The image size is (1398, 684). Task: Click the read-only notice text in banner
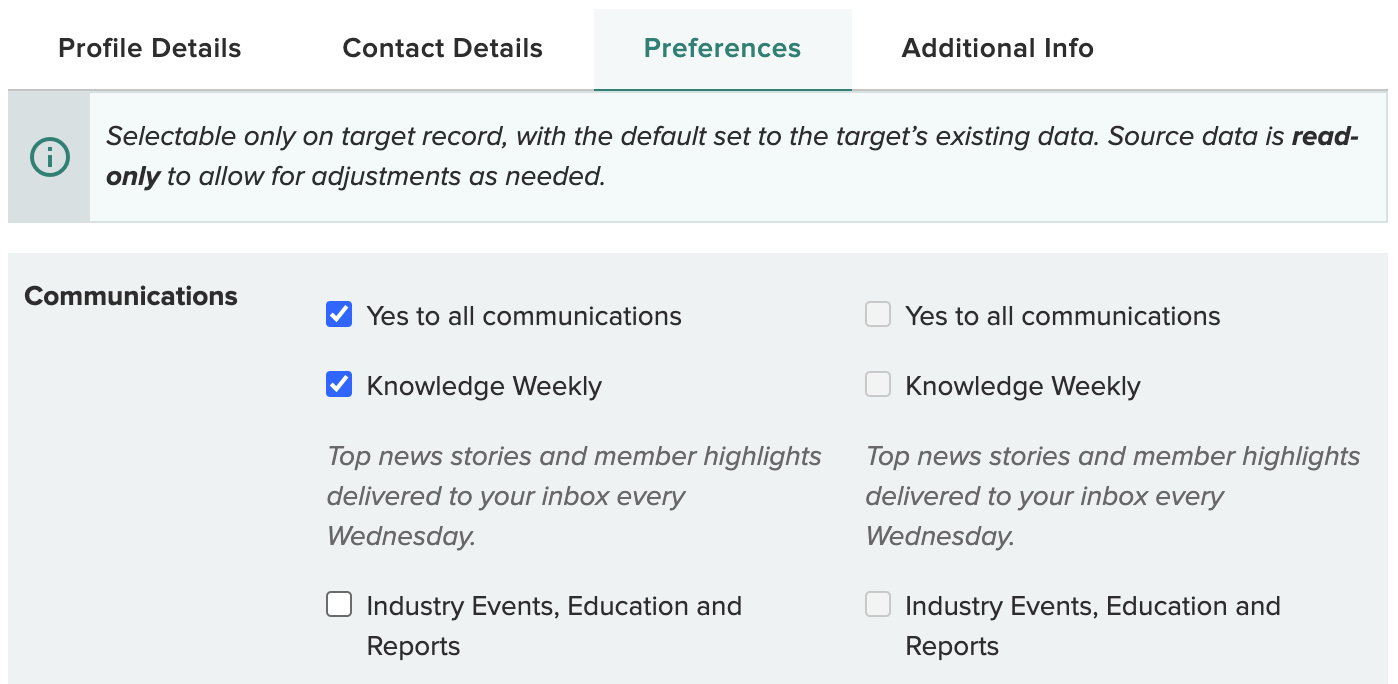733,157
